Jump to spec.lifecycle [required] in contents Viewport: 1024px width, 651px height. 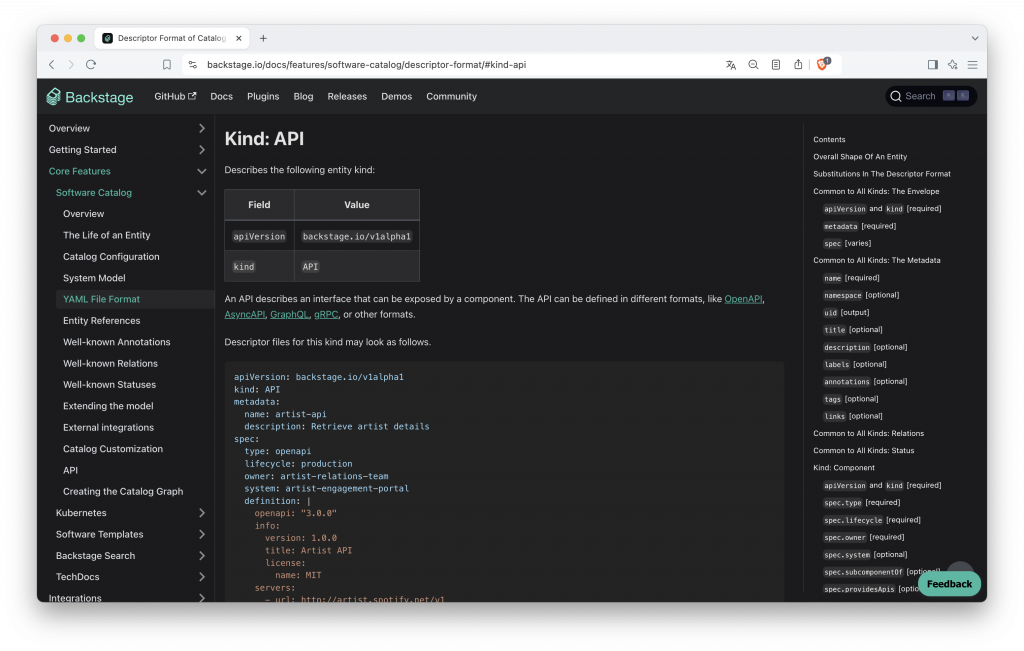pos(872,520)
